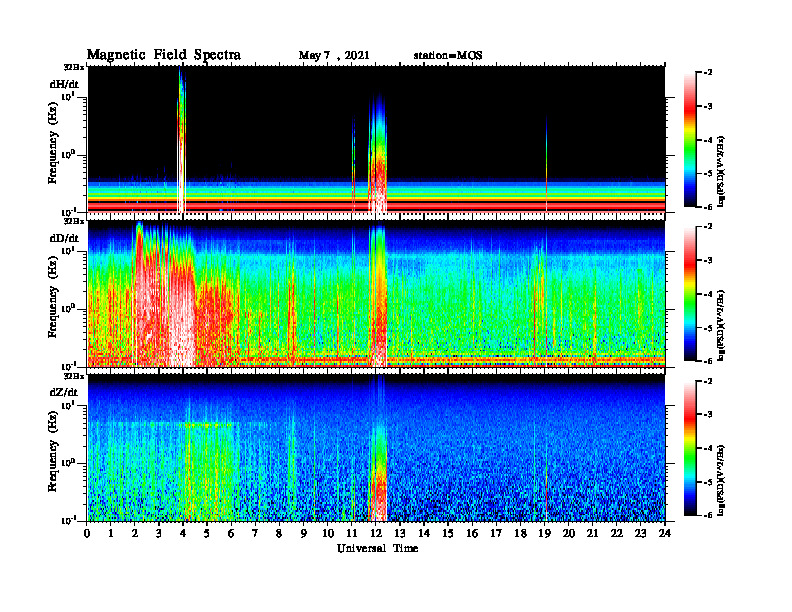Viewport: 792px width, 612px height.
Task: Click the log(PSD) label beside dD/dt color bar
Action: (721, 325)
